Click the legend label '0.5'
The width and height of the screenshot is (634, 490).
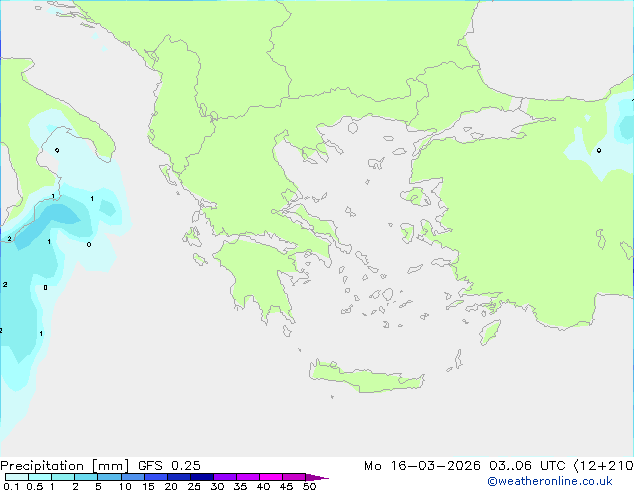35,486
